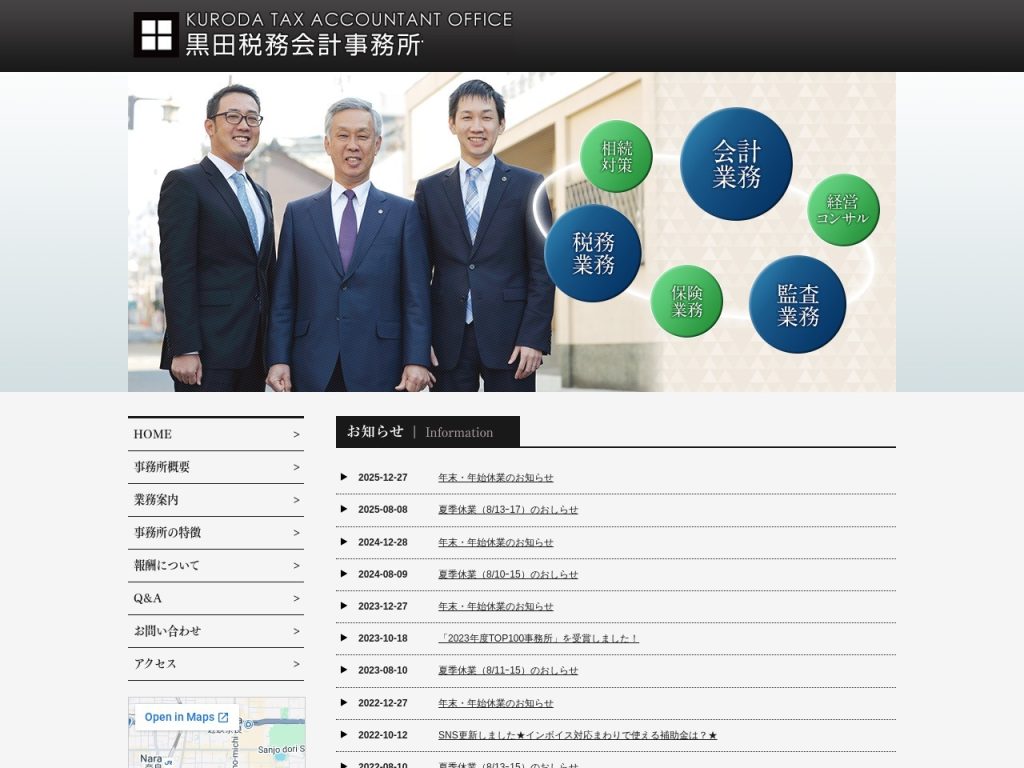Click the date text 2024-08-09
The image size is (1024, 768).
pyautogui.click(x=383, y=575)
